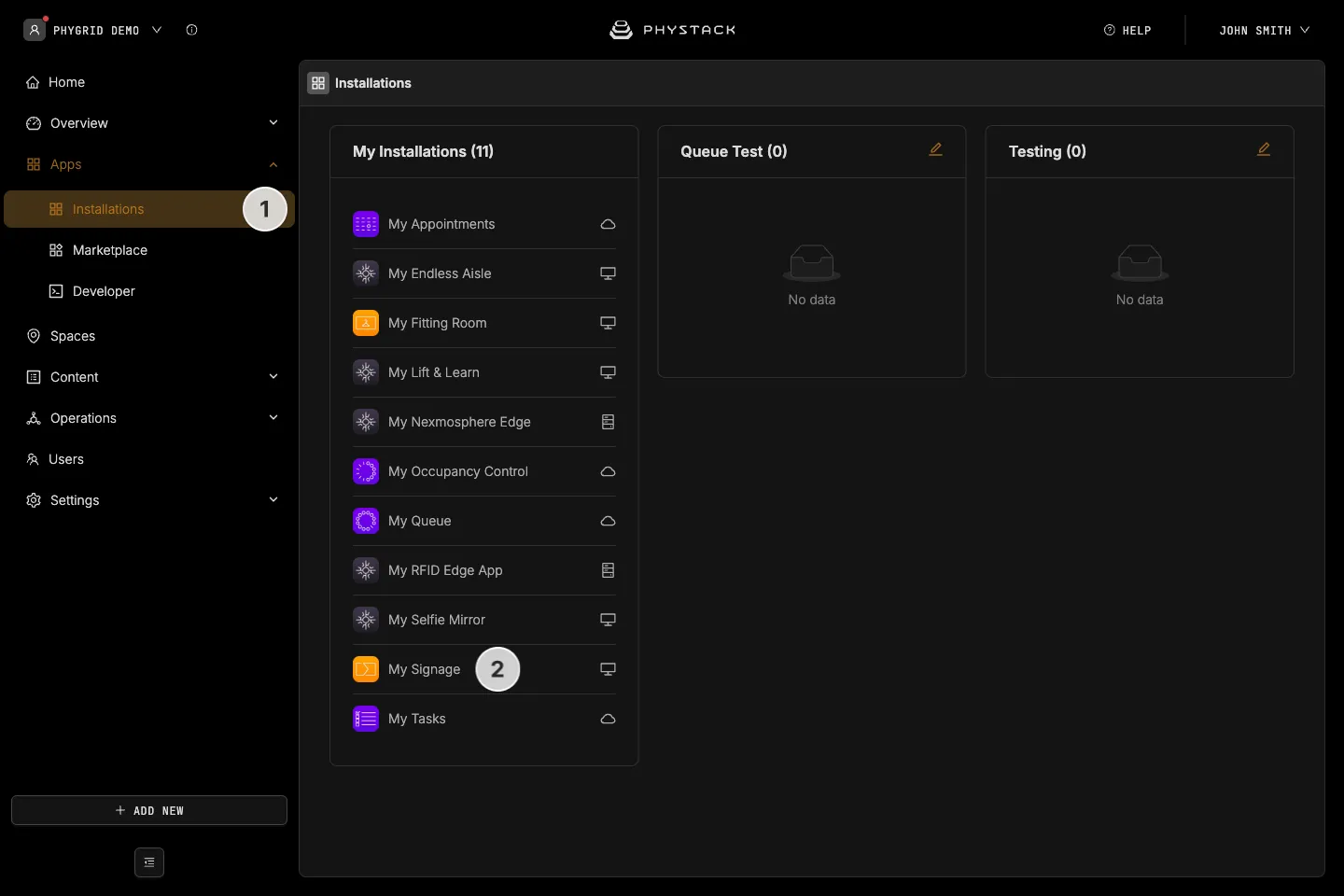The image size is (1344, 896).
Task: Edit the Testing group
Action: point(1264,149)
